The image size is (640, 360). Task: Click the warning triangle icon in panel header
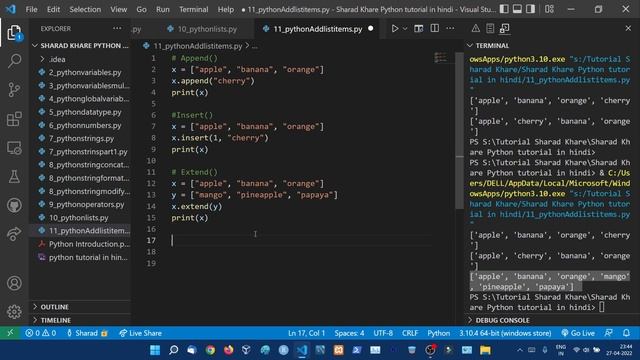[x=476, y=29]
